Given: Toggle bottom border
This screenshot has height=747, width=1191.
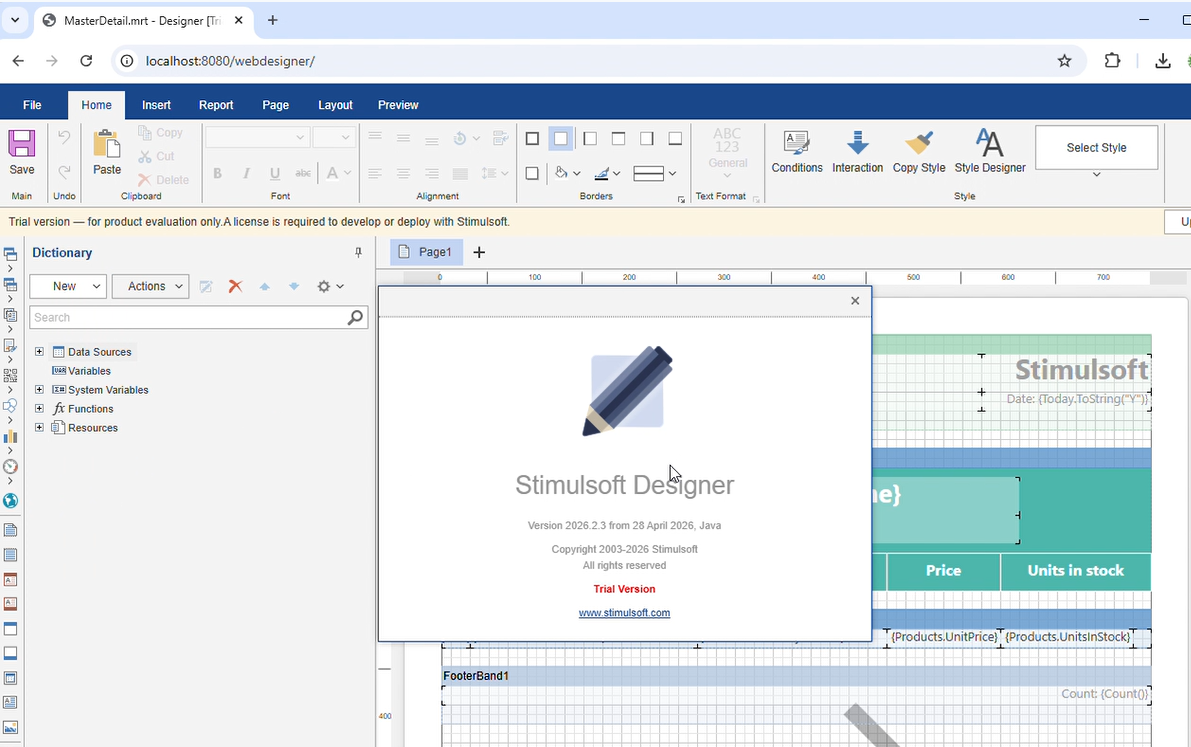Looking at the screenshot, I should click(x=675, y=138).
